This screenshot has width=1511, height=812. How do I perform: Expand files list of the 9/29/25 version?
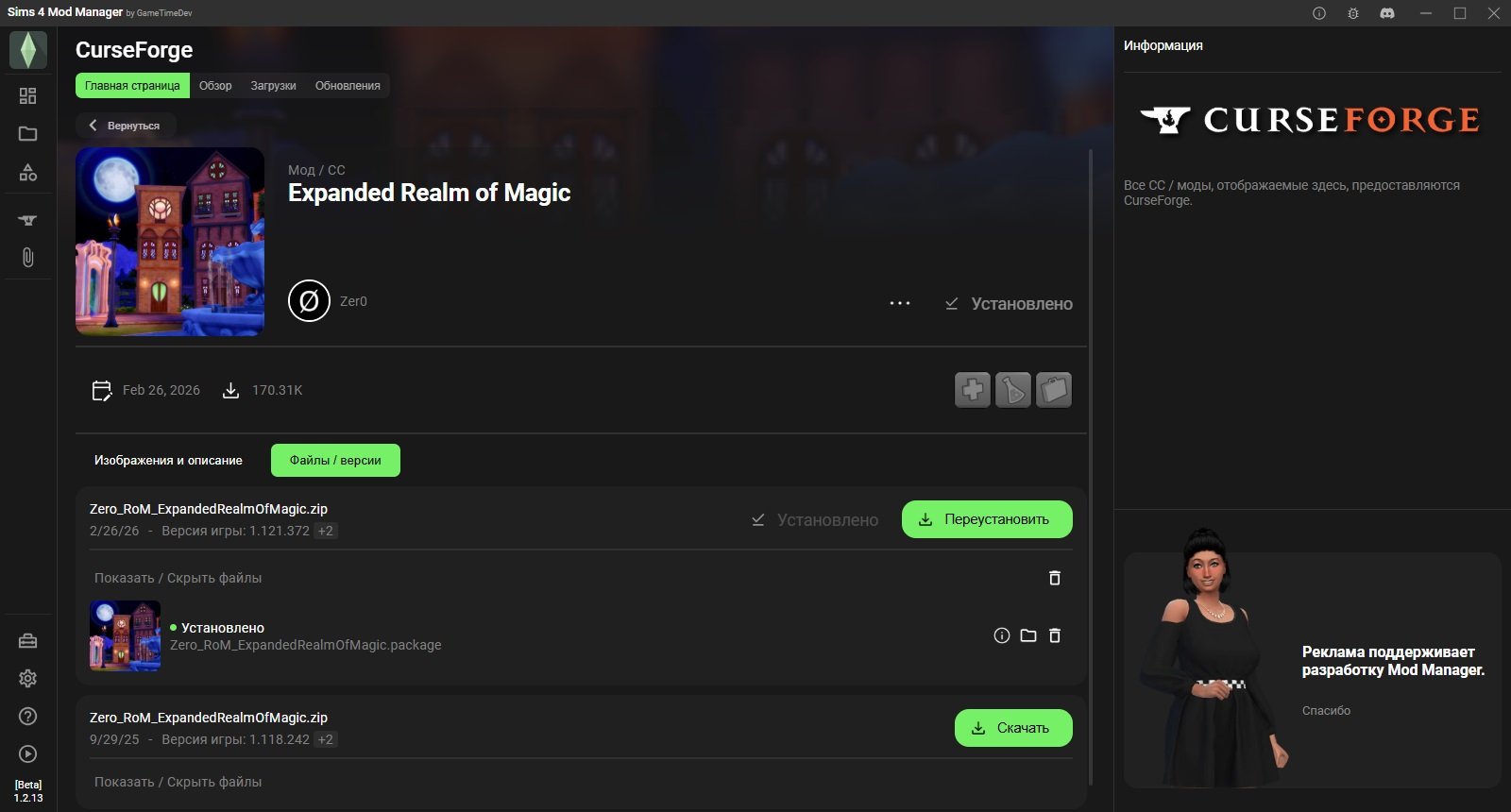point(178,782)
